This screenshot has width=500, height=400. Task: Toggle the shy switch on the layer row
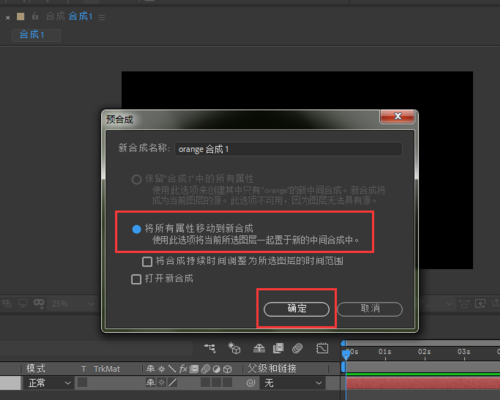150,382
